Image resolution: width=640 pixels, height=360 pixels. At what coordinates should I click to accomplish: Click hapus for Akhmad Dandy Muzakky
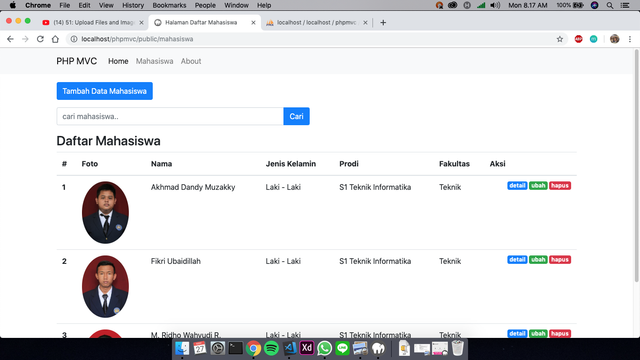tap(560, 186)
